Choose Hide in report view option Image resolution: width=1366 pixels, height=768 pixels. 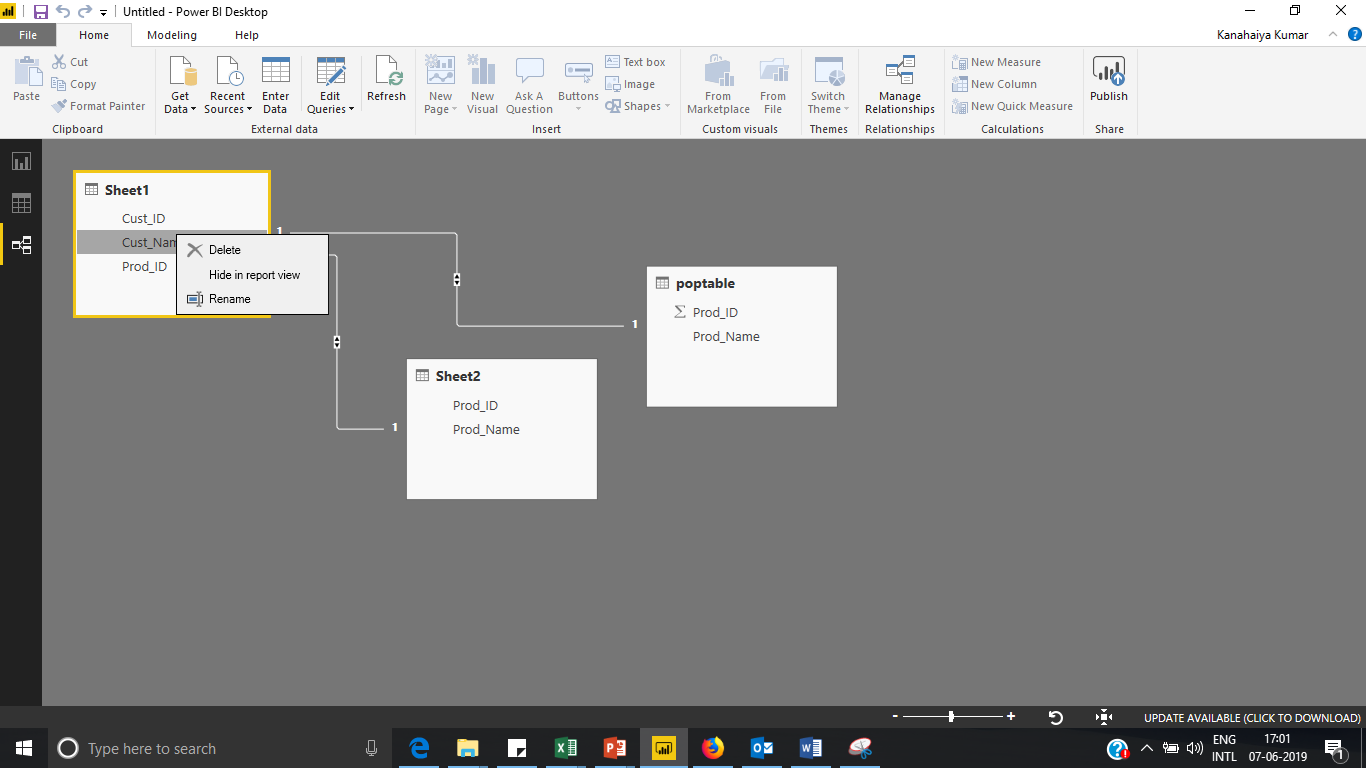(254, 275)
